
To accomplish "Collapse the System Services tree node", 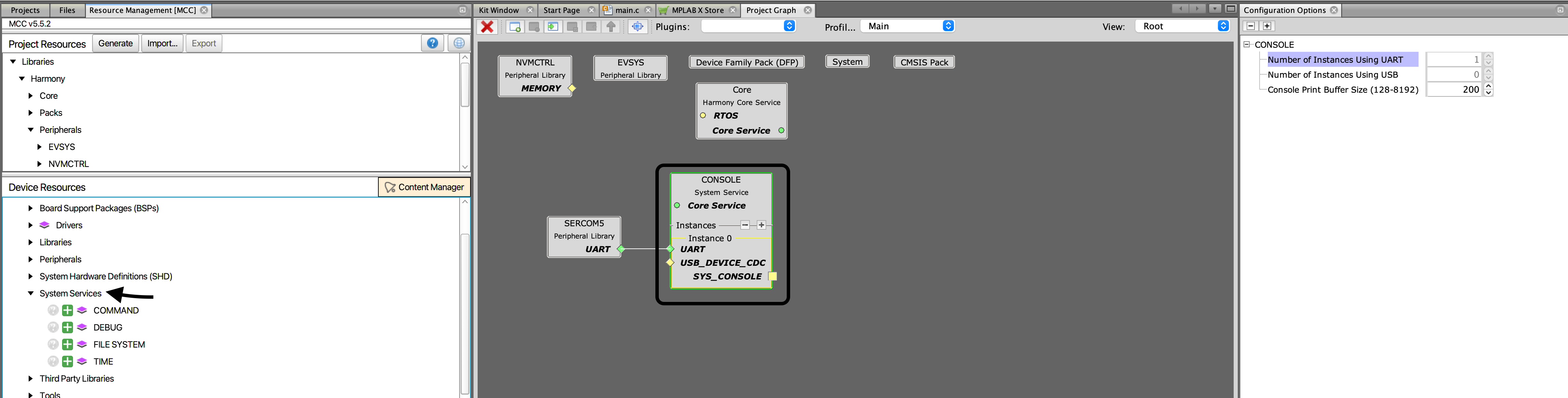I will pos(31,293).
